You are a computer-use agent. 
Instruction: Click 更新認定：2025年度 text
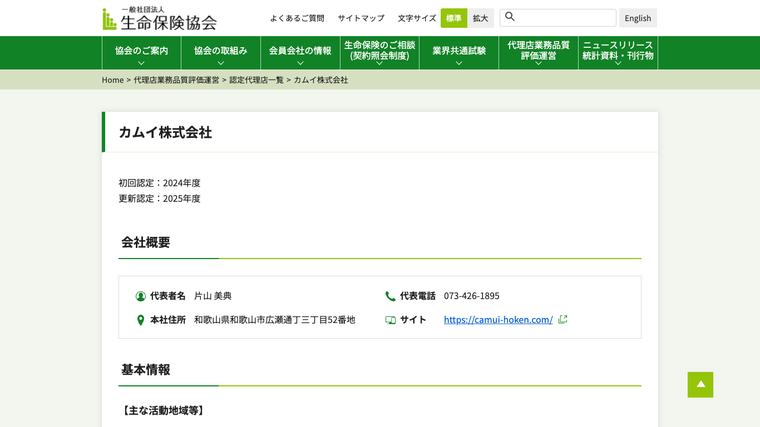(x=159, y=198)
